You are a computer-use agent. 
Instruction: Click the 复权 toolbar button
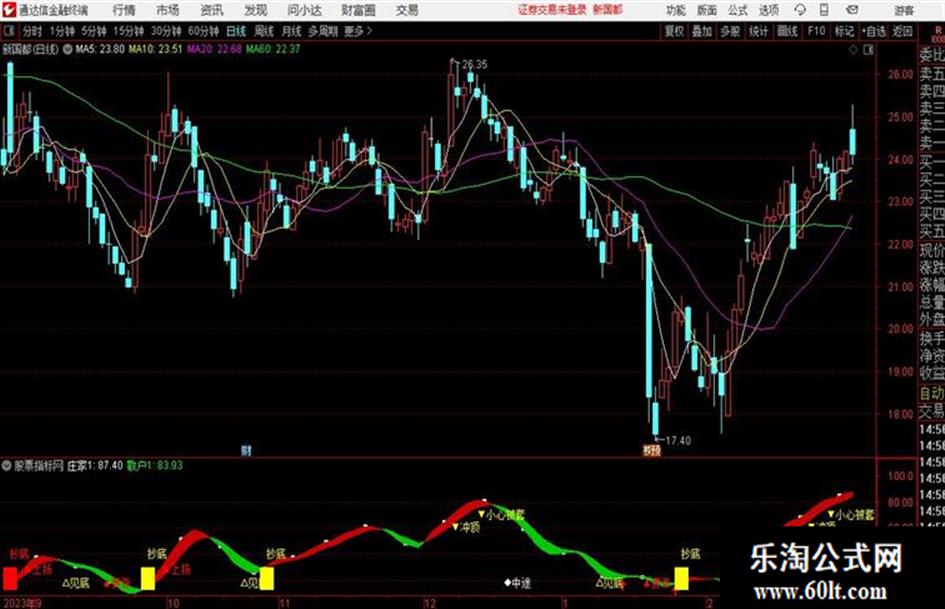point(674,31)
